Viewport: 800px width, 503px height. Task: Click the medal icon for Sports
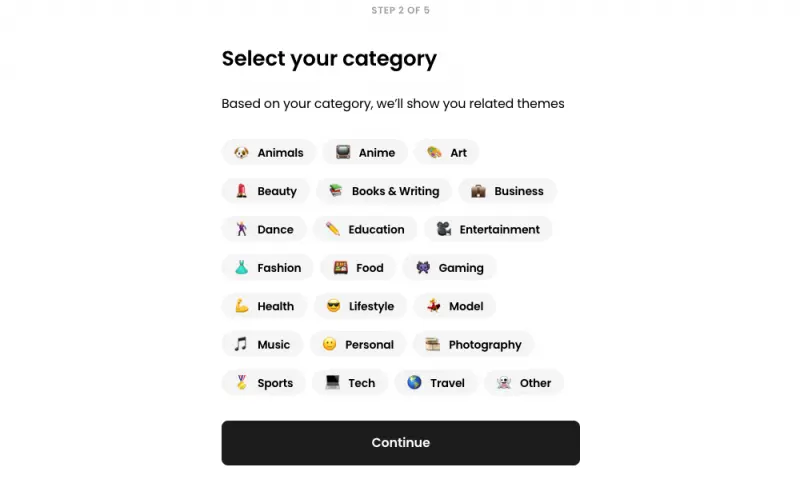click(x=241, y=383)
